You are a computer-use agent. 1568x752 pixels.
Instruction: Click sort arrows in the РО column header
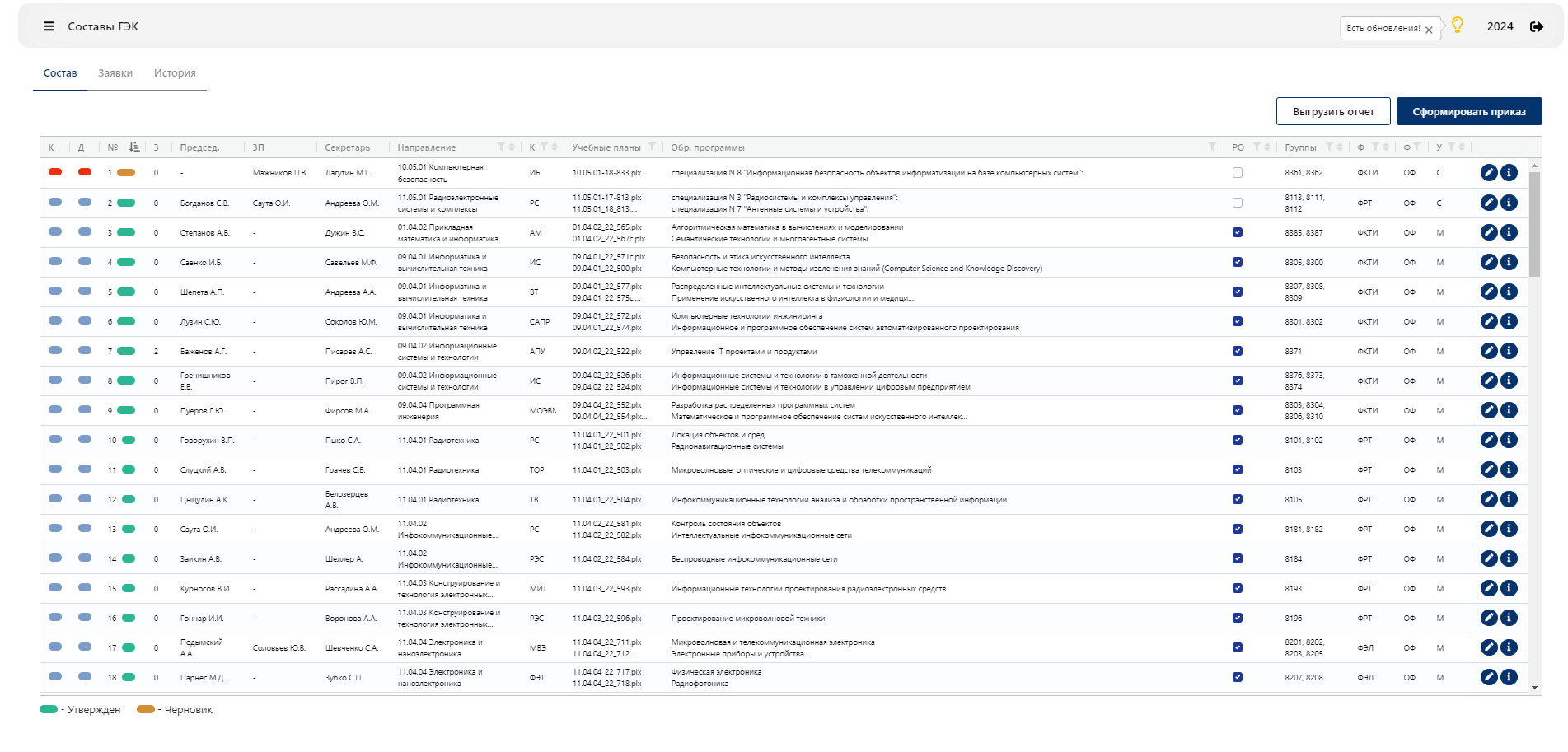click(x=1267, y=147)
